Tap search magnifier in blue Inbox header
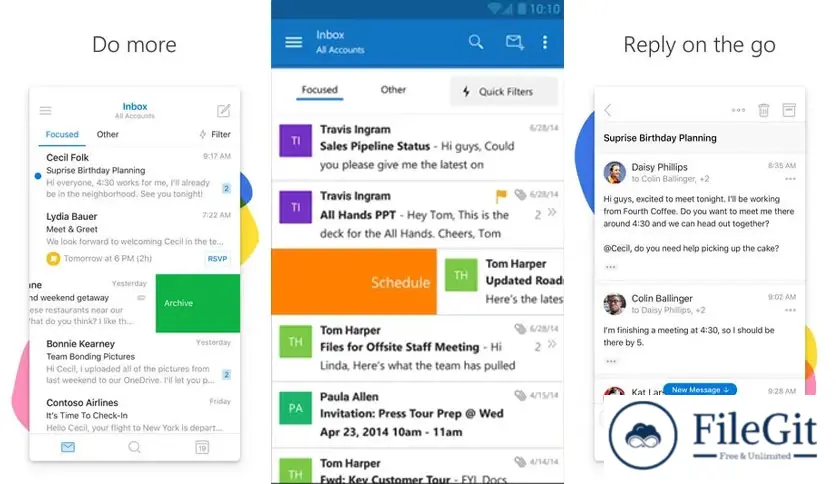 click(x=476, y=42)
